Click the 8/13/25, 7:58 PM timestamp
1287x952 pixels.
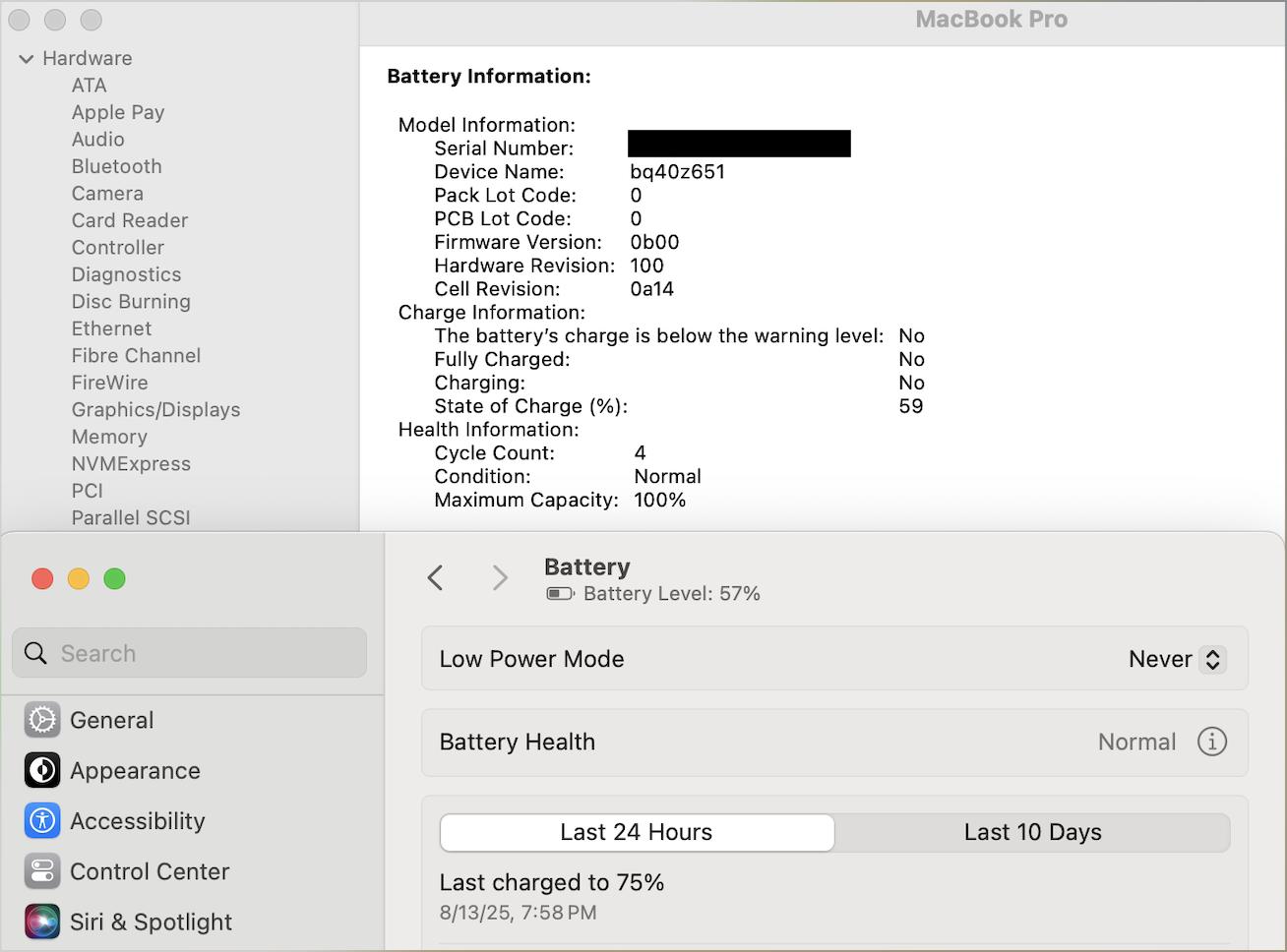(x=518, y=913)
